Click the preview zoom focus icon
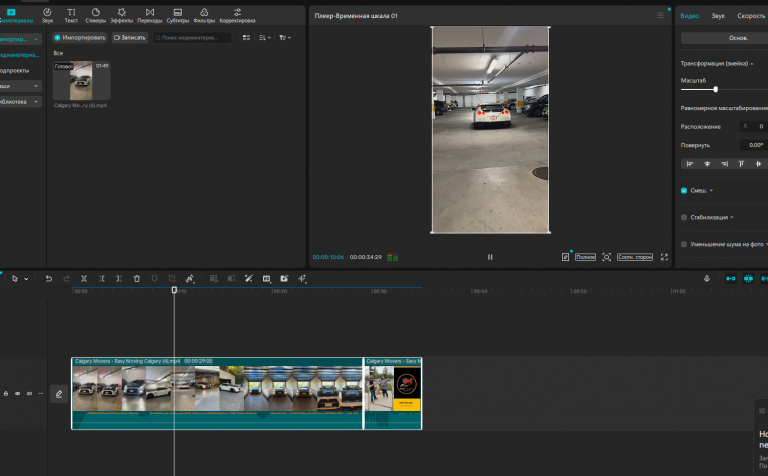Image resolution: width=768 pixels, height=476 pixels. click(x=606, y=257)
